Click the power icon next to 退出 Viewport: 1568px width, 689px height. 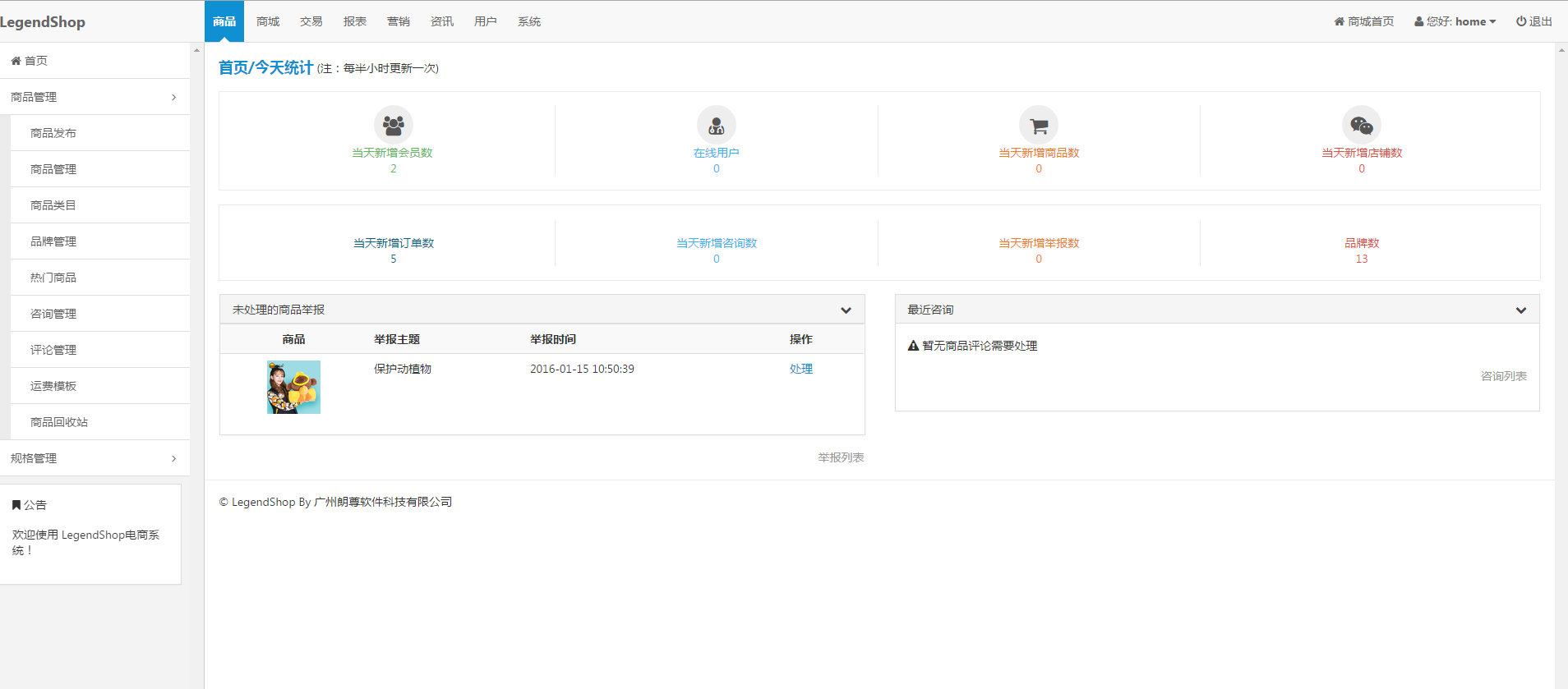click(x=1521, y=21)
